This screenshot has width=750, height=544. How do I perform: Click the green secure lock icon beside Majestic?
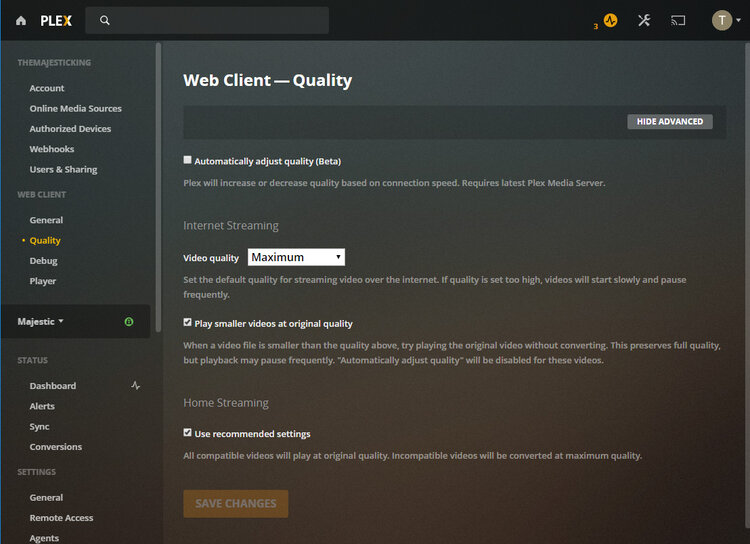[129, 322]
